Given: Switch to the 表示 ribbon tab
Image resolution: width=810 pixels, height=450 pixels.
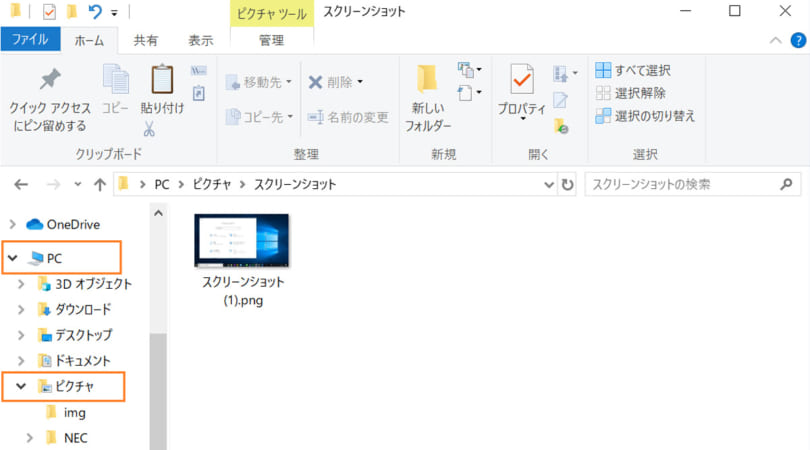Looking at the screenshot, I should coord(200,40).
